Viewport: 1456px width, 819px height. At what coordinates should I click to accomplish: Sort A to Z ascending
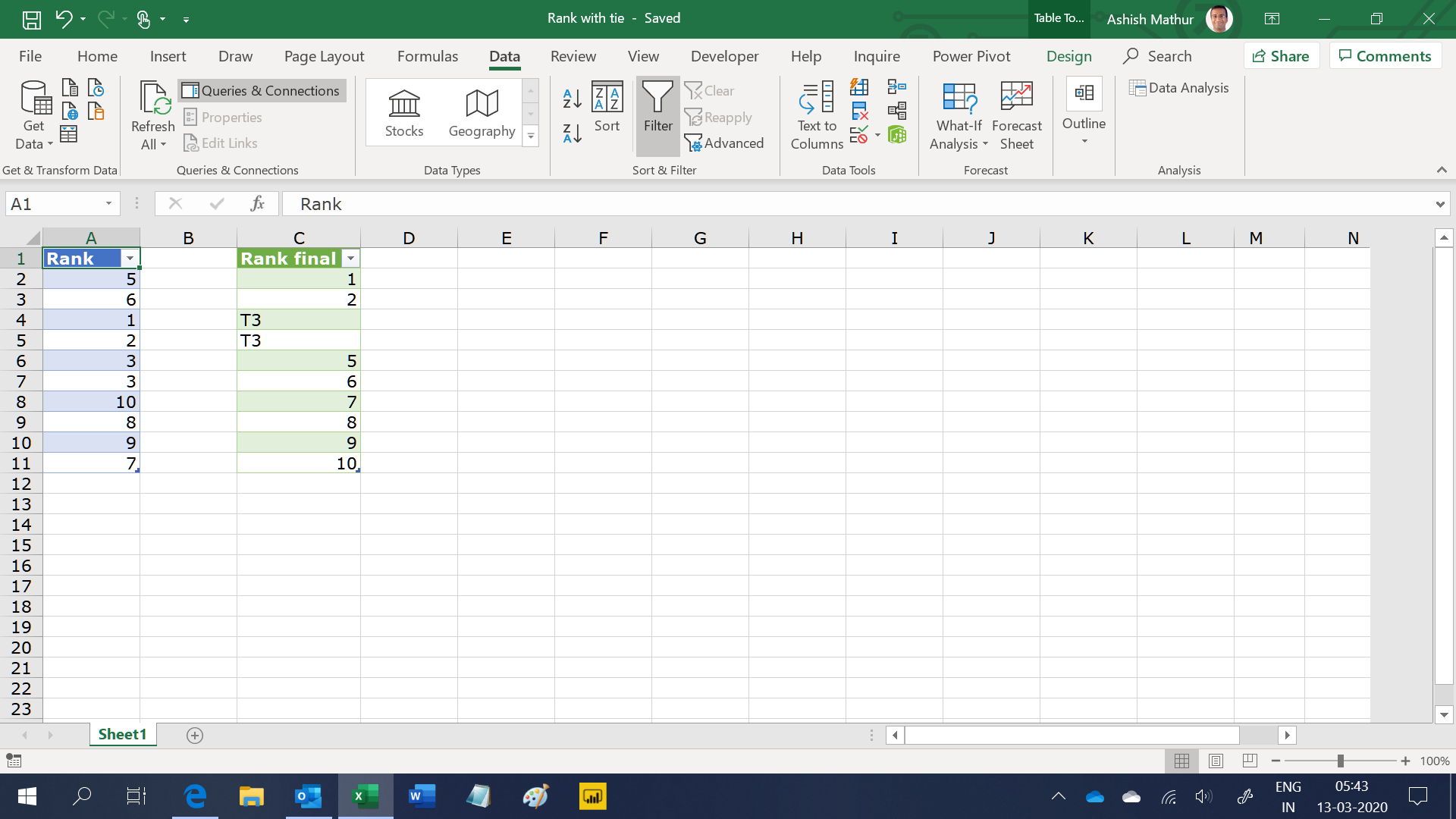(573, 98)
